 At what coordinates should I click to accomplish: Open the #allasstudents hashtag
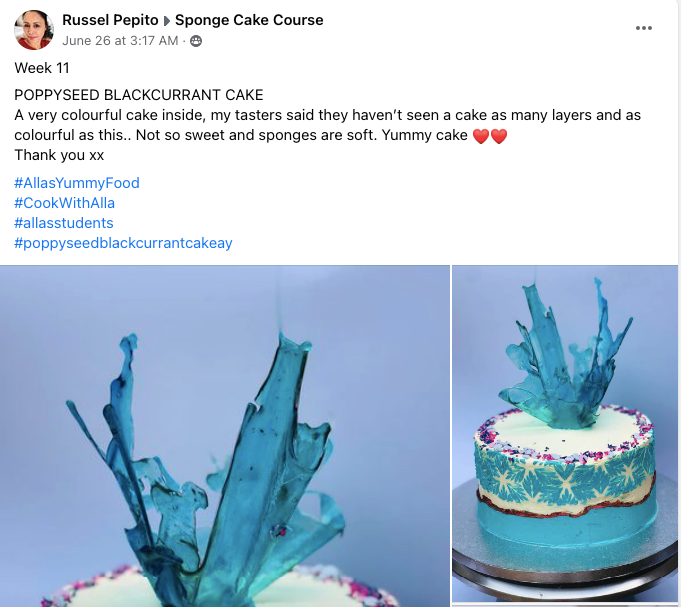64,223
